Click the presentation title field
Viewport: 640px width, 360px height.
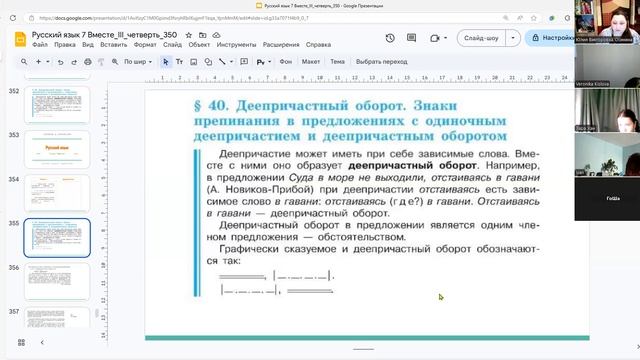104,35
